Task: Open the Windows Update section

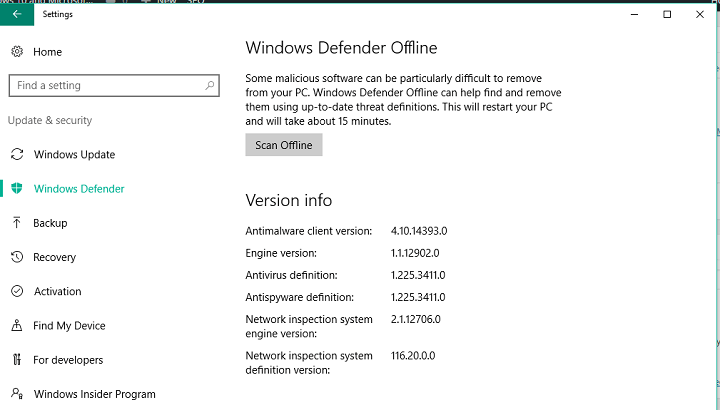Action: [74, 155]
